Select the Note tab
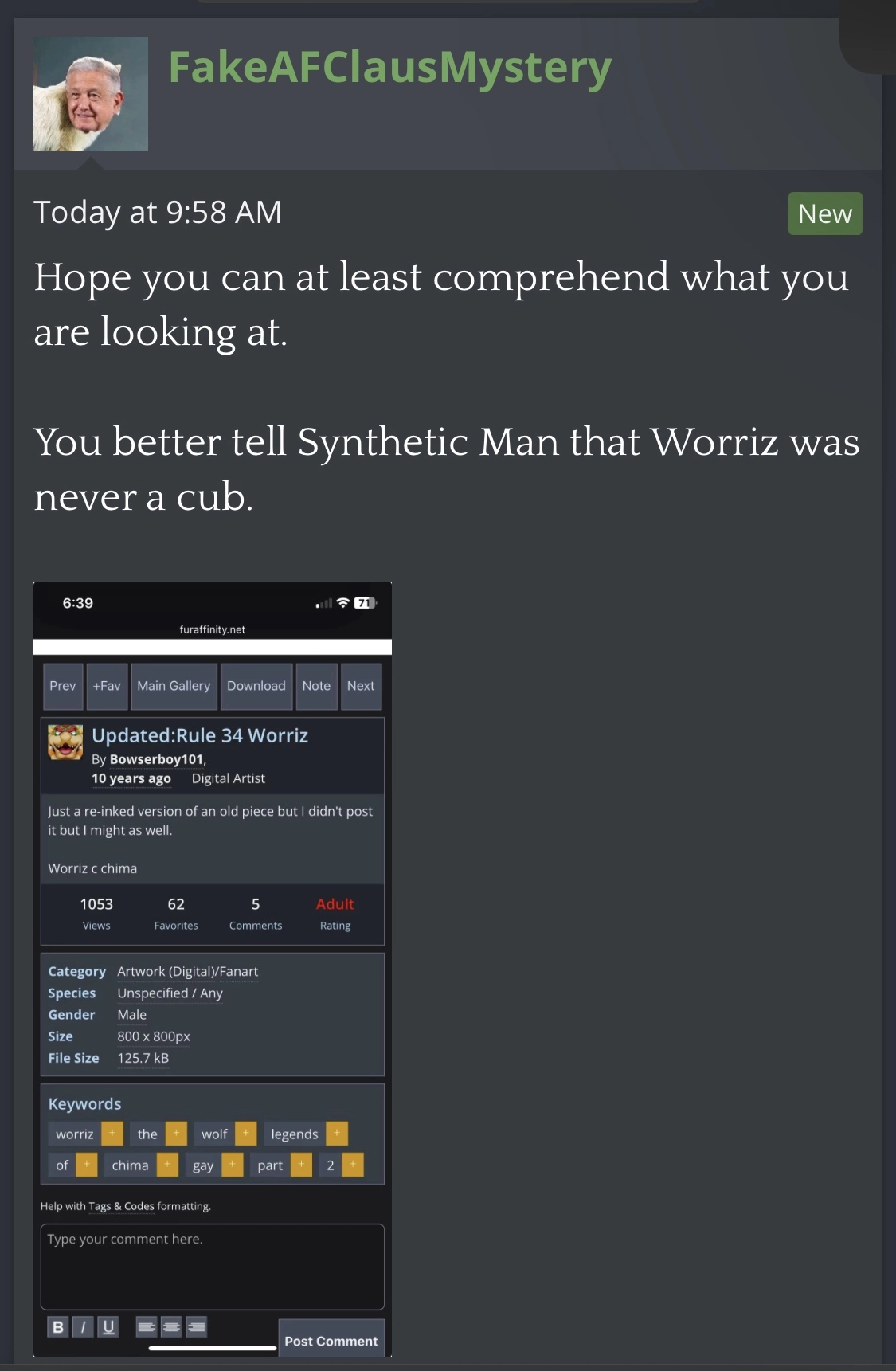The height and width of the screenshot is (1371, 896). [316, 686]
